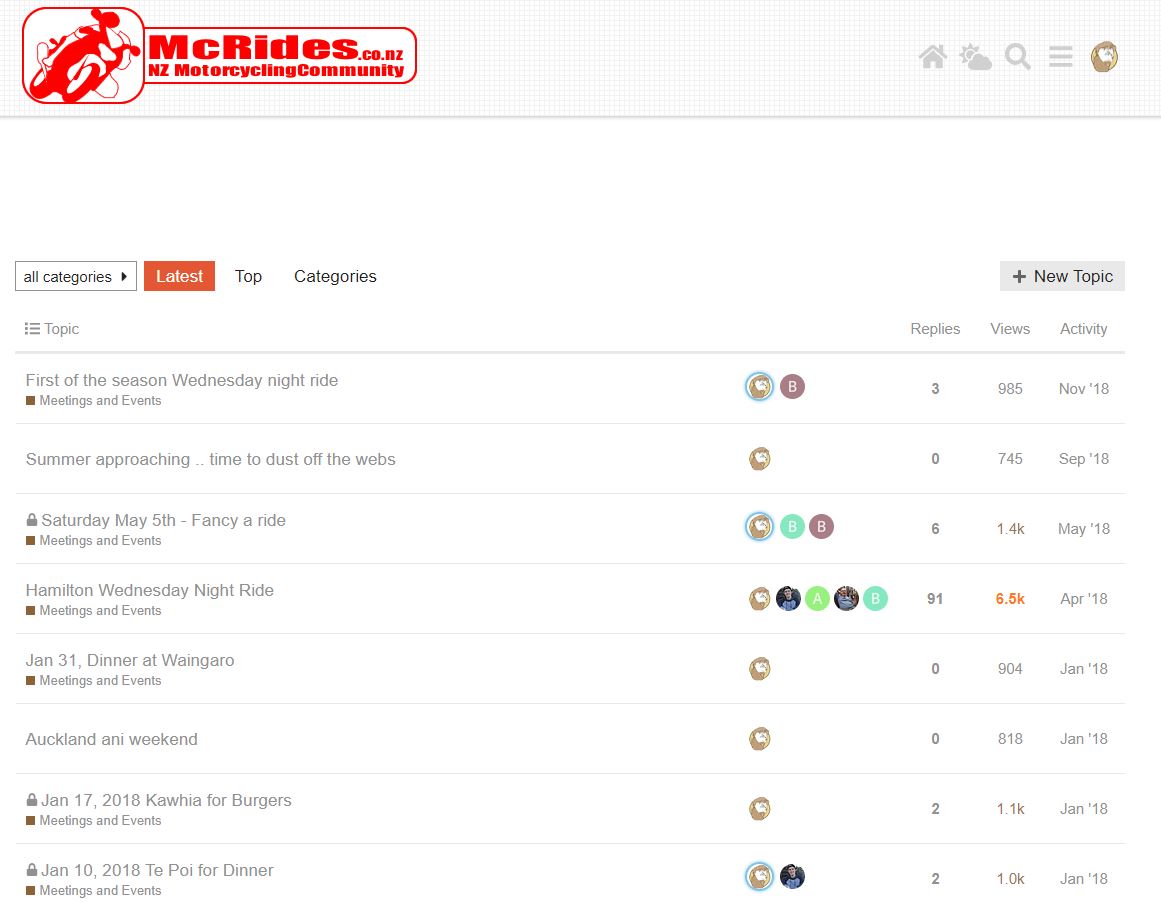The image size is (1161, 902).
Task: Create a post with the New Topic button
Action: [1062, 276]
